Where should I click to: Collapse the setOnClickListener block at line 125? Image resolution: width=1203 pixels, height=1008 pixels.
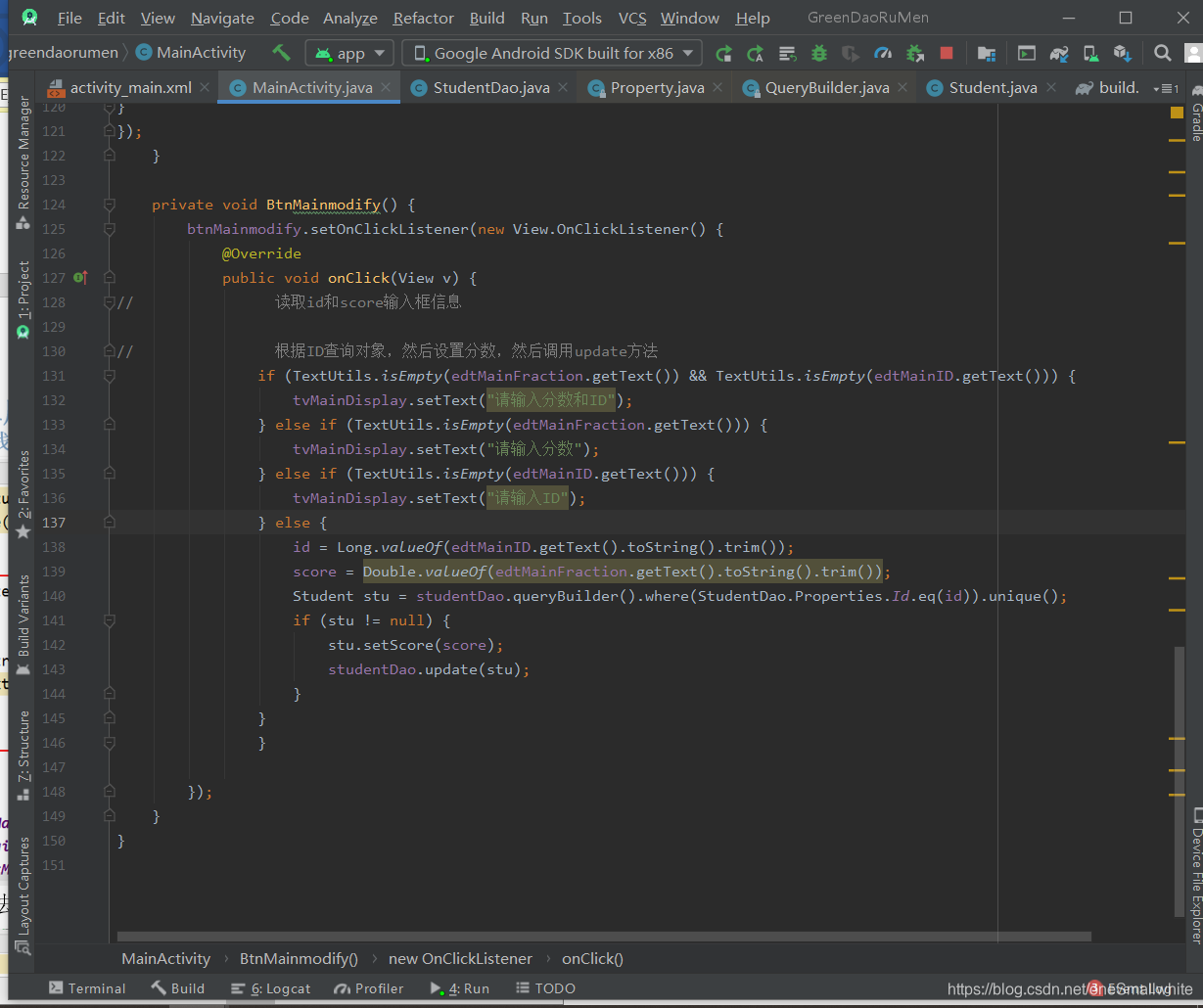[110, 229]
